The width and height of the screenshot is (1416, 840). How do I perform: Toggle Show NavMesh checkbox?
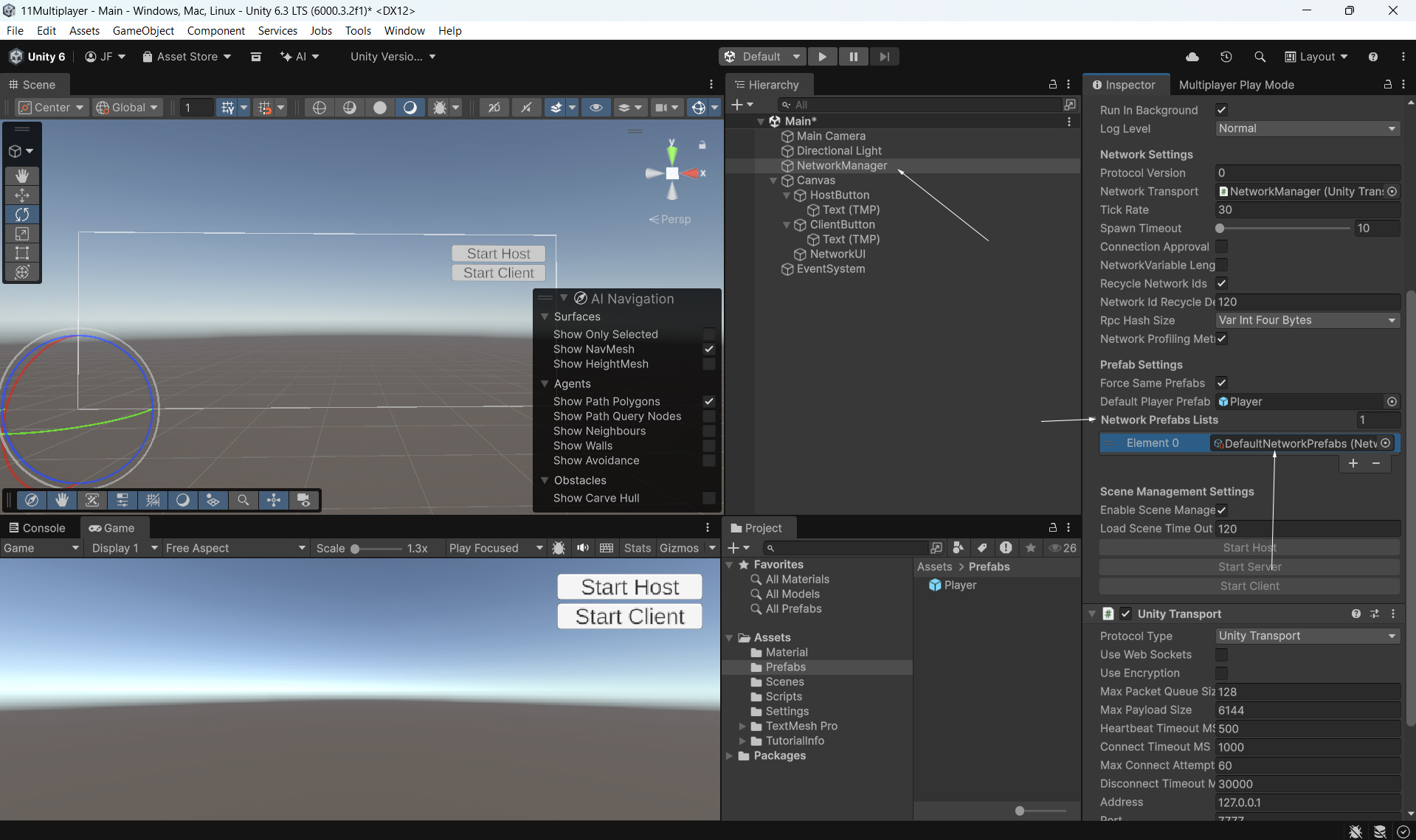[708, 349]
